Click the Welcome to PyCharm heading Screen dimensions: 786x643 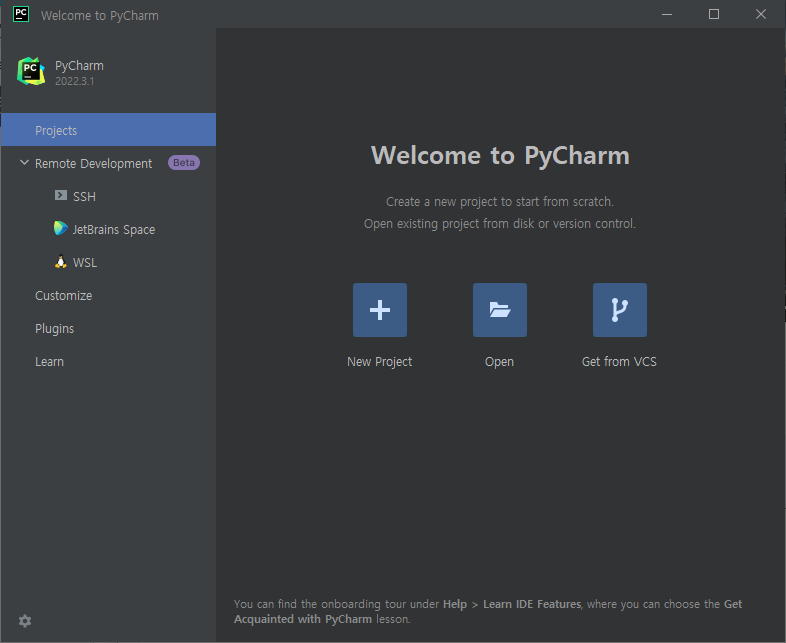point(500,155)
